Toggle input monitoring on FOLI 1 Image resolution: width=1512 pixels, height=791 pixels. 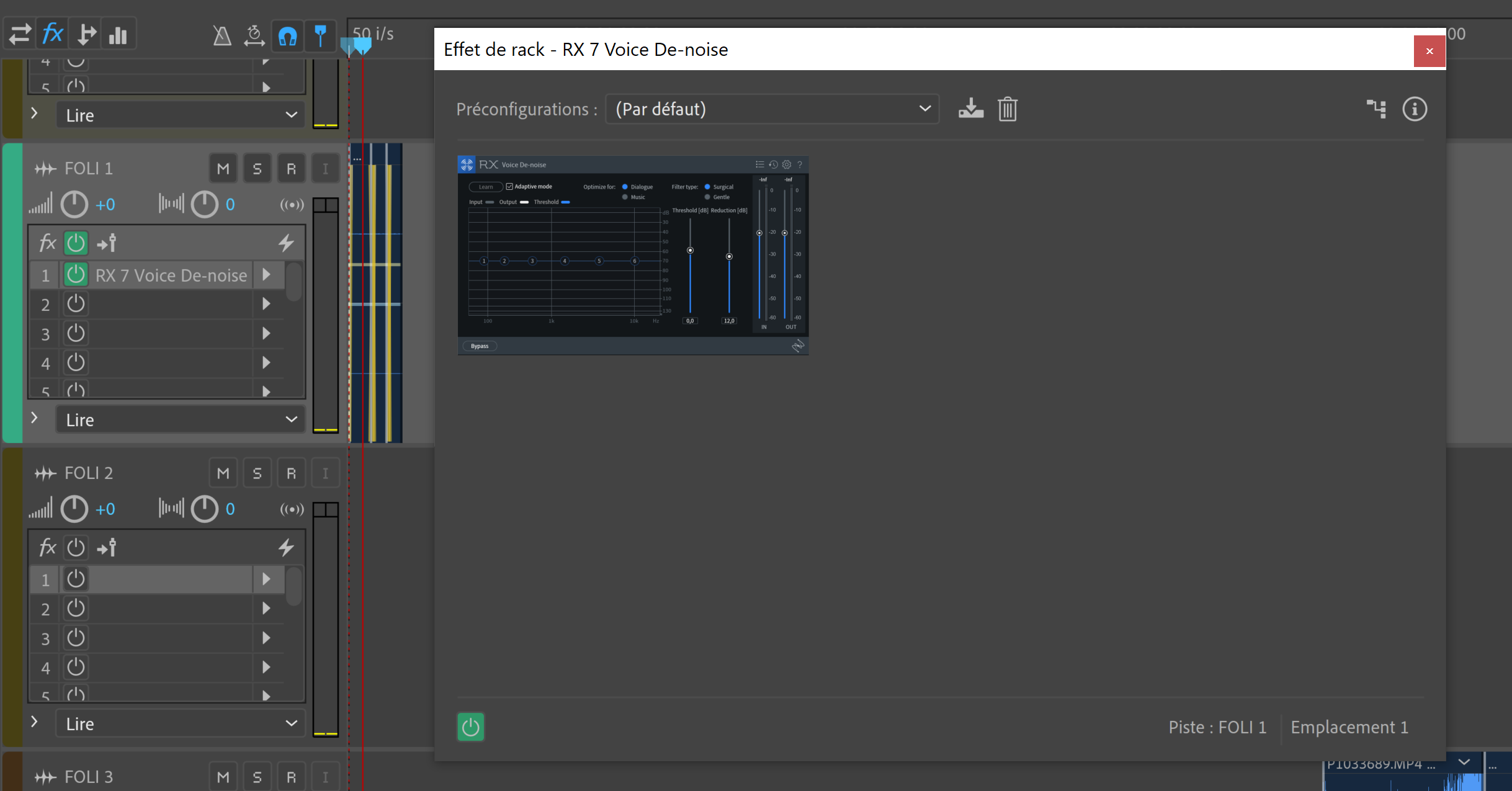(x=325, y=169)
